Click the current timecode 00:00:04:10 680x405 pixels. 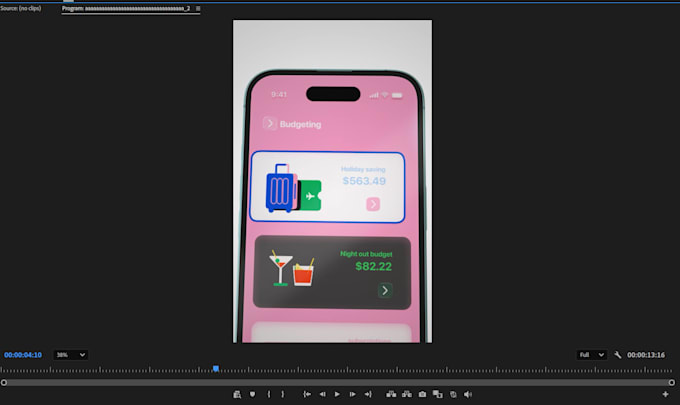tap(23, 355)
